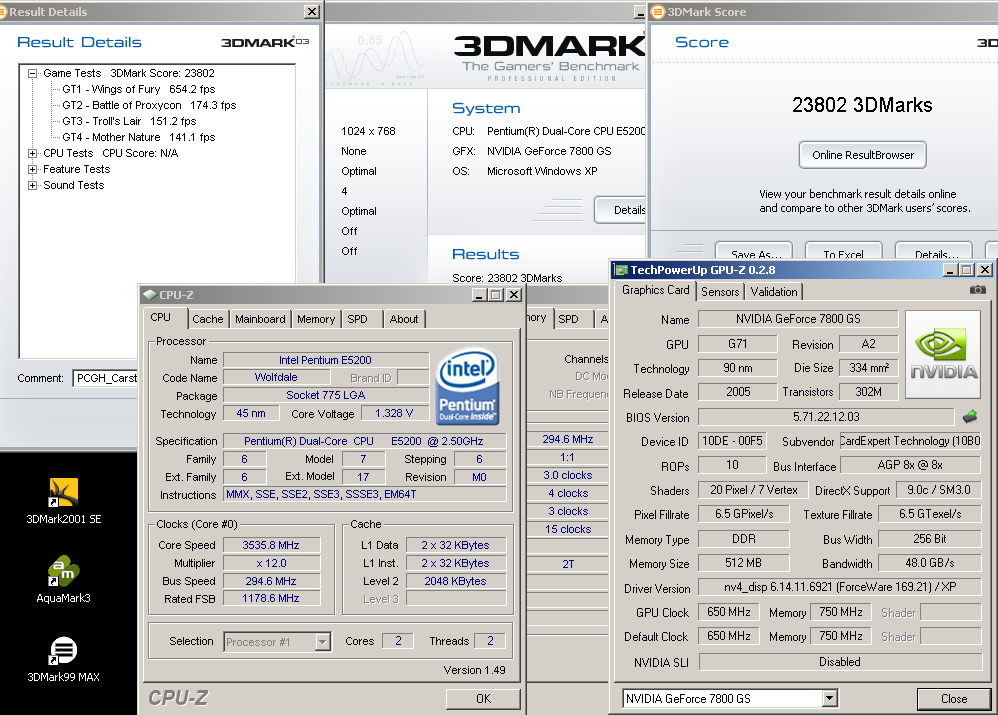Screen dimensions: 998x716
Task: Expand the Feature Tests tree node
Action: pyautogui.click(x=32, y=169)
